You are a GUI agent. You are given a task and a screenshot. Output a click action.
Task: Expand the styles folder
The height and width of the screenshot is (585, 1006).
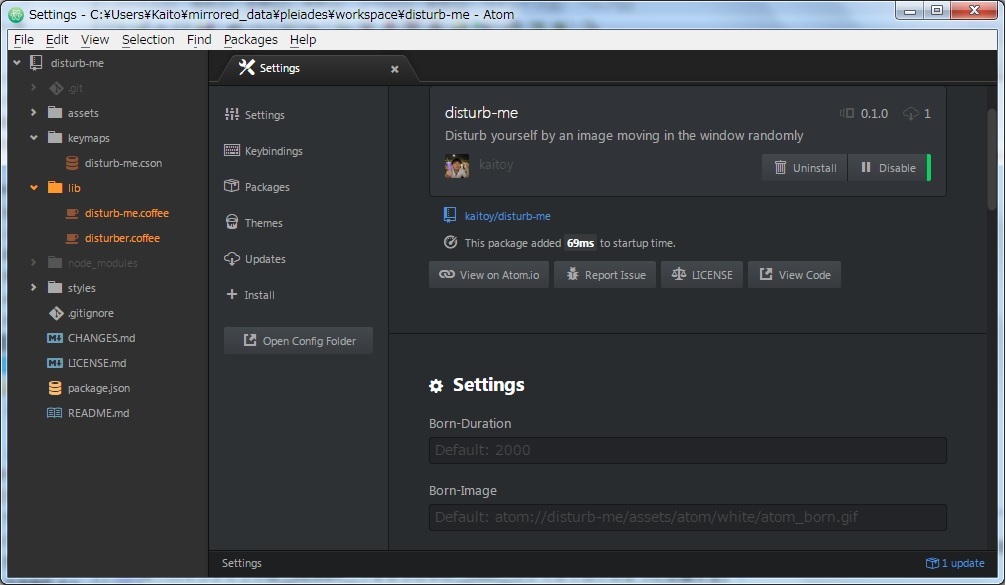click(x=33, y=288)
